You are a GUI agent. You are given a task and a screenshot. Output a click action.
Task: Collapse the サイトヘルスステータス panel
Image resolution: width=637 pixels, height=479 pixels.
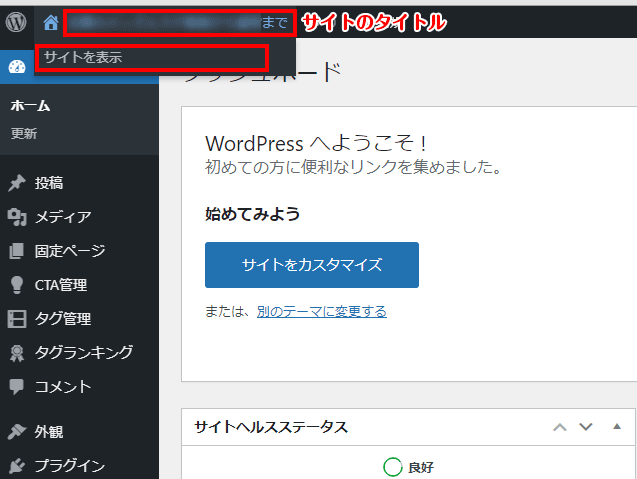coord(617,426)
